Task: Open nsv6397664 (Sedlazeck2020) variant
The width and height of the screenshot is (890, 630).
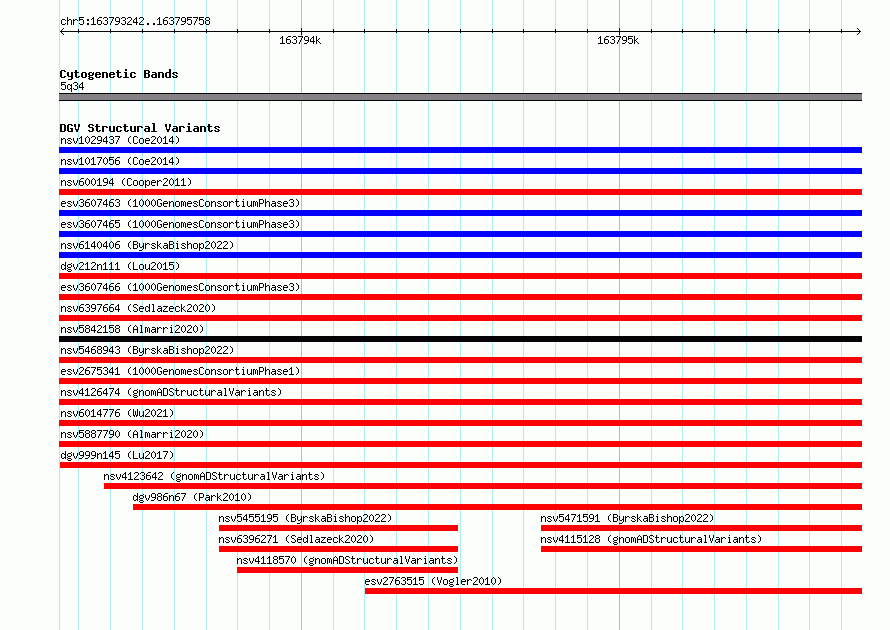Action: [x=138, y=308]
